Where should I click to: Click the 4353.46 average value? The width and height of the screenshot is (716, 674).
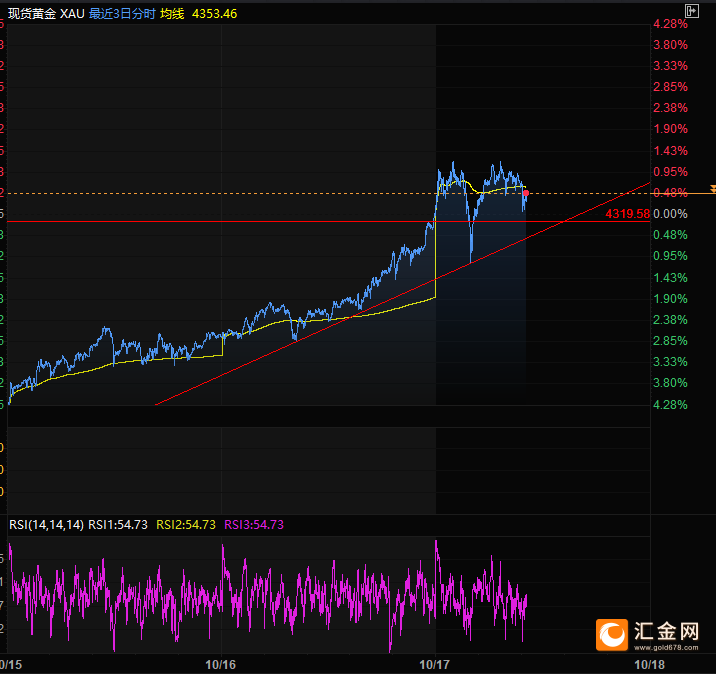(x=214, y=14)
